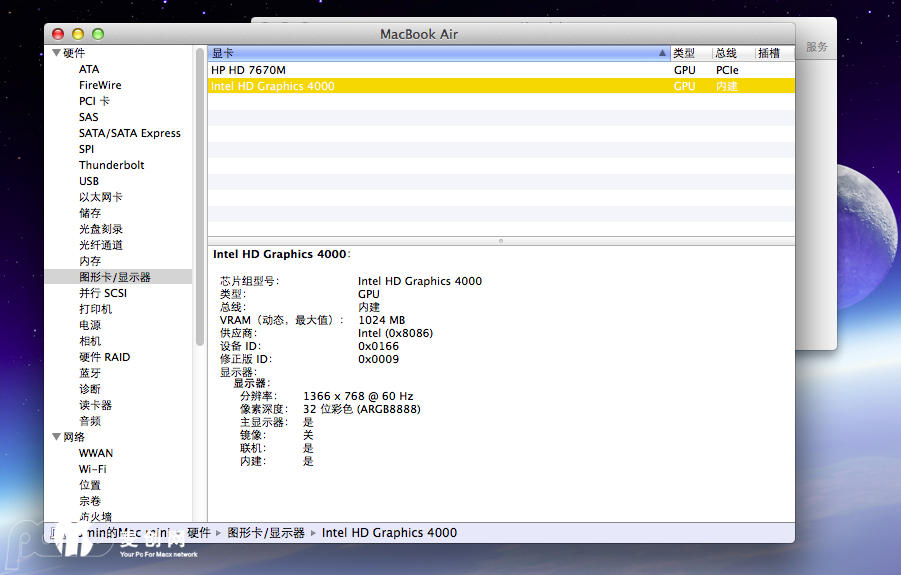This screenshot has height=575, width=901.
Task: Open the PCI 卡 section
Action: tap(94, 101)
